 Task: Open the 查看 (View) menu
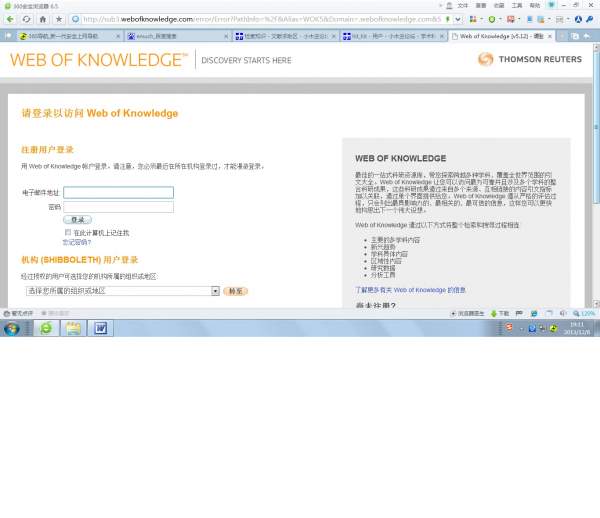coord(481,5)
